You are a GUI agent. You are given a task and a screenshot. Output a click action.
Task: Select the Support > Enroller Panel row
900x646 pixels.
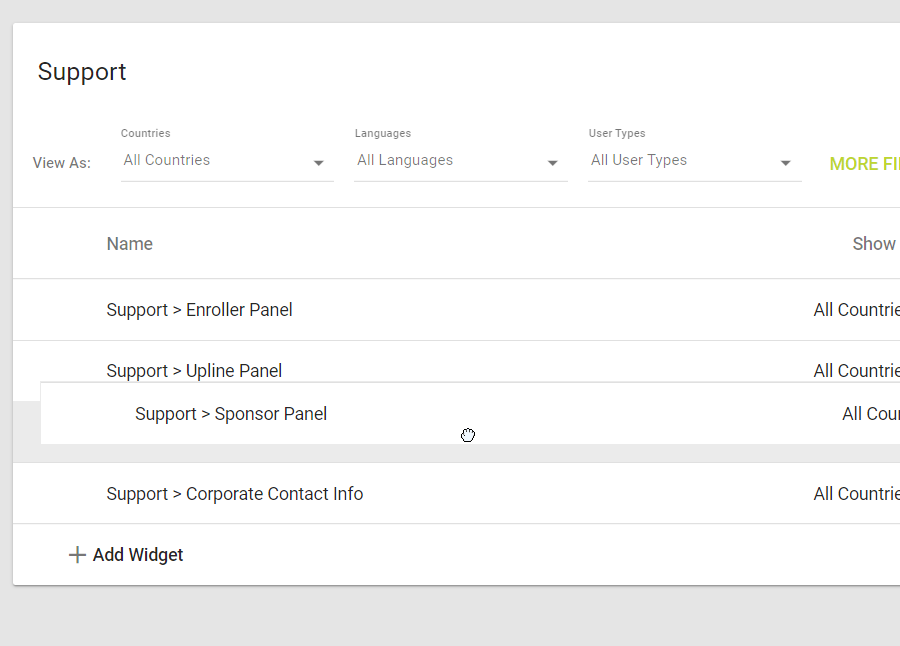click(x=199, y=310)
